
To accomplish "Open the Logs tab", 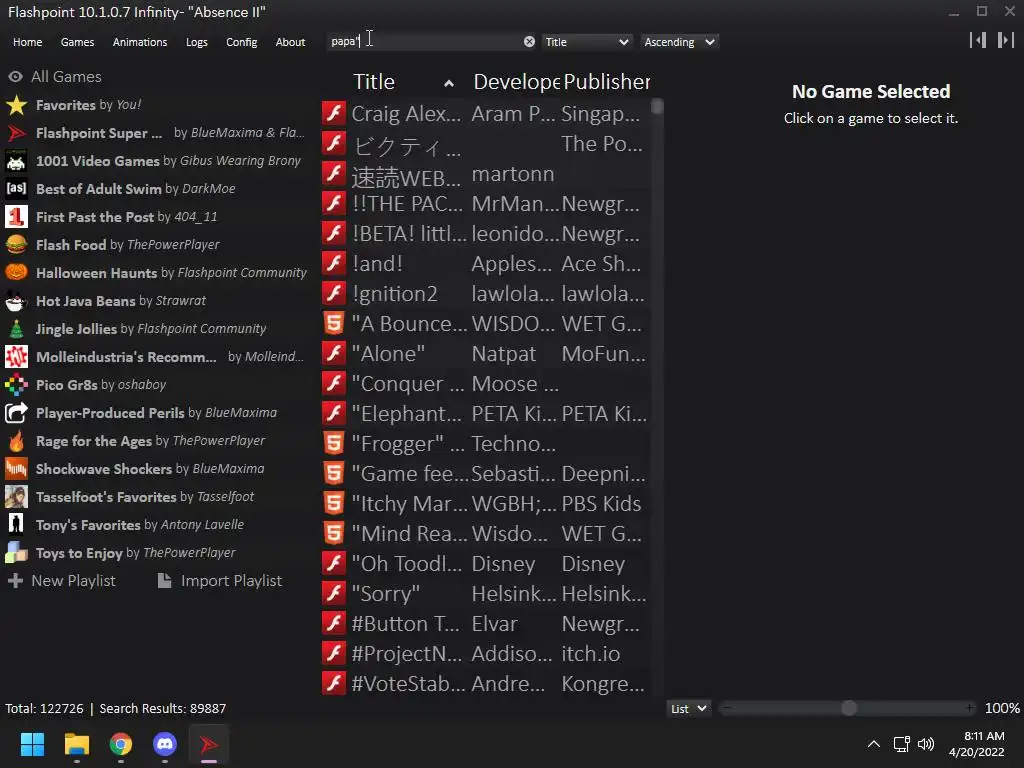I will tap(197, 42).
